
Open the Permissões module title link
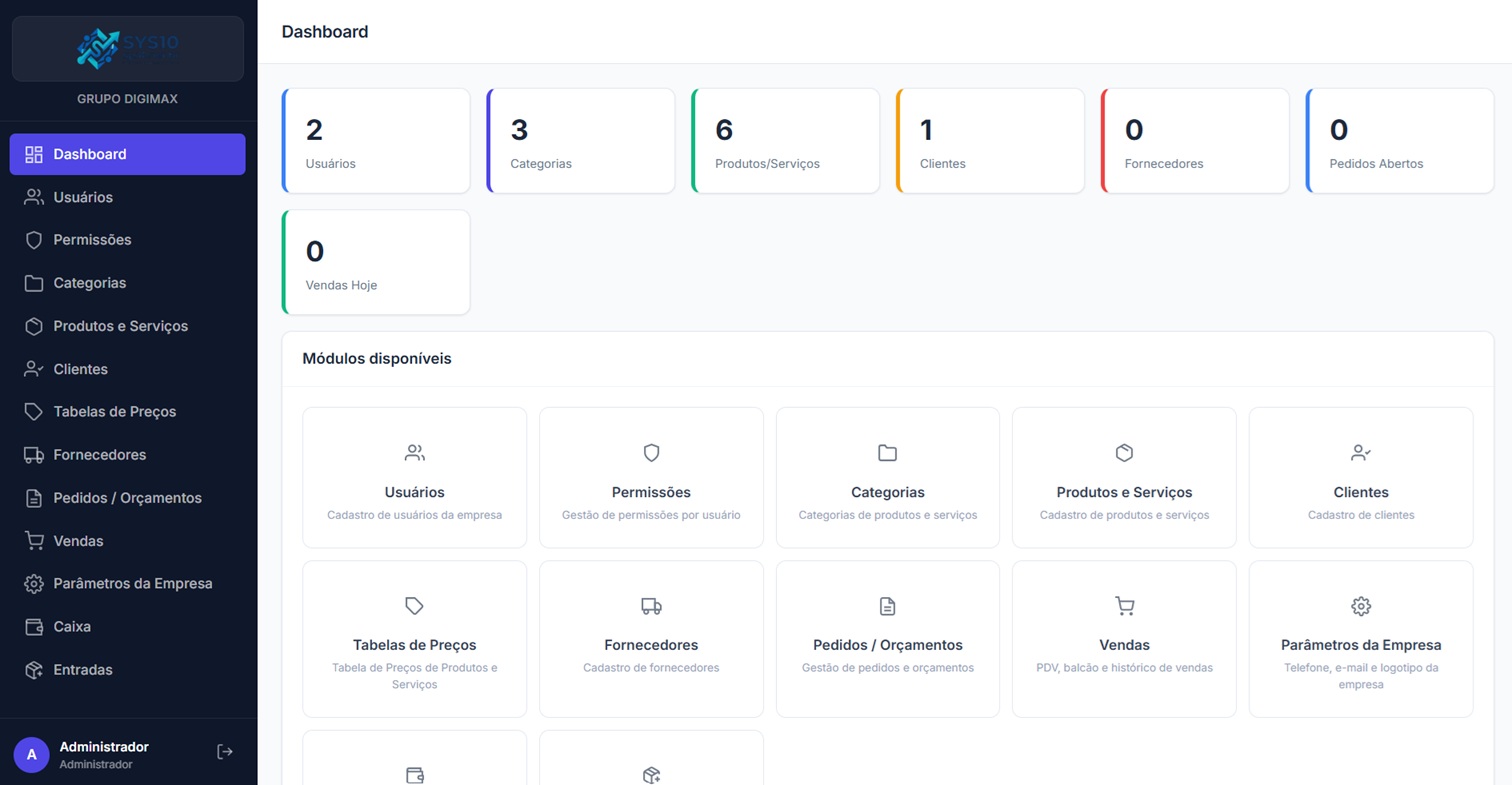coord(651,492)
